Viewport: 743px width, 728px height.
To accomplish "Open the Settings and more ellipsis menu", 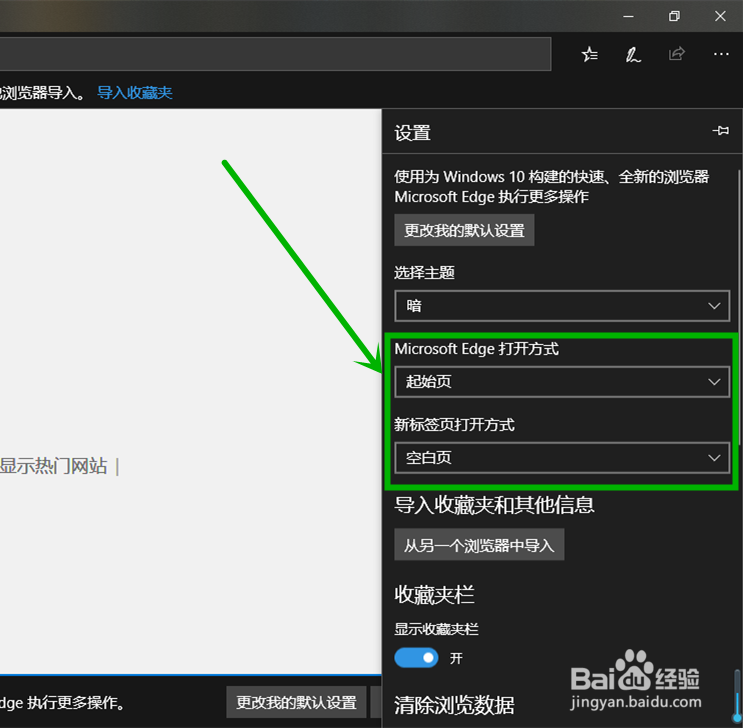I will point(721,55).
